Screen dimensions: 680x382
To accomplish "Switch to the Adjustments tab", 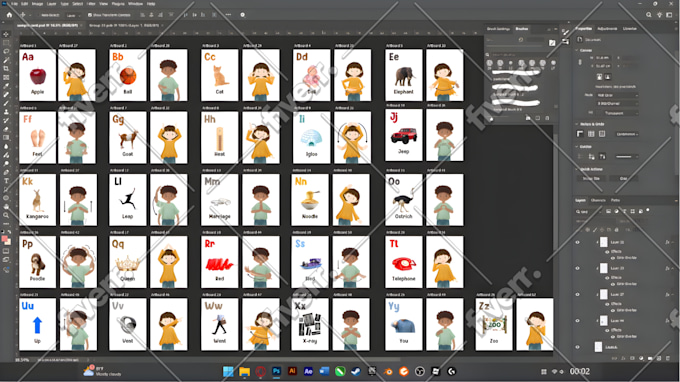I will tap(607, 29).
